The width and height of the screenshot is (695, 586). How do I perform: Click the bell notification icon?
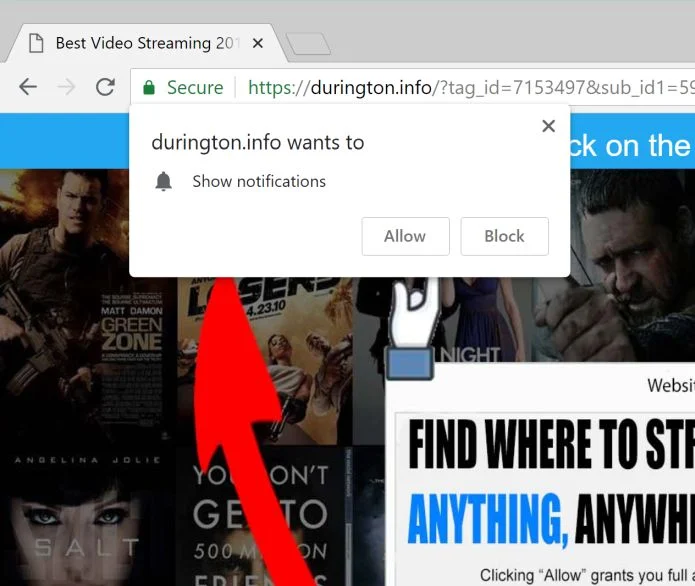[164, 181]
